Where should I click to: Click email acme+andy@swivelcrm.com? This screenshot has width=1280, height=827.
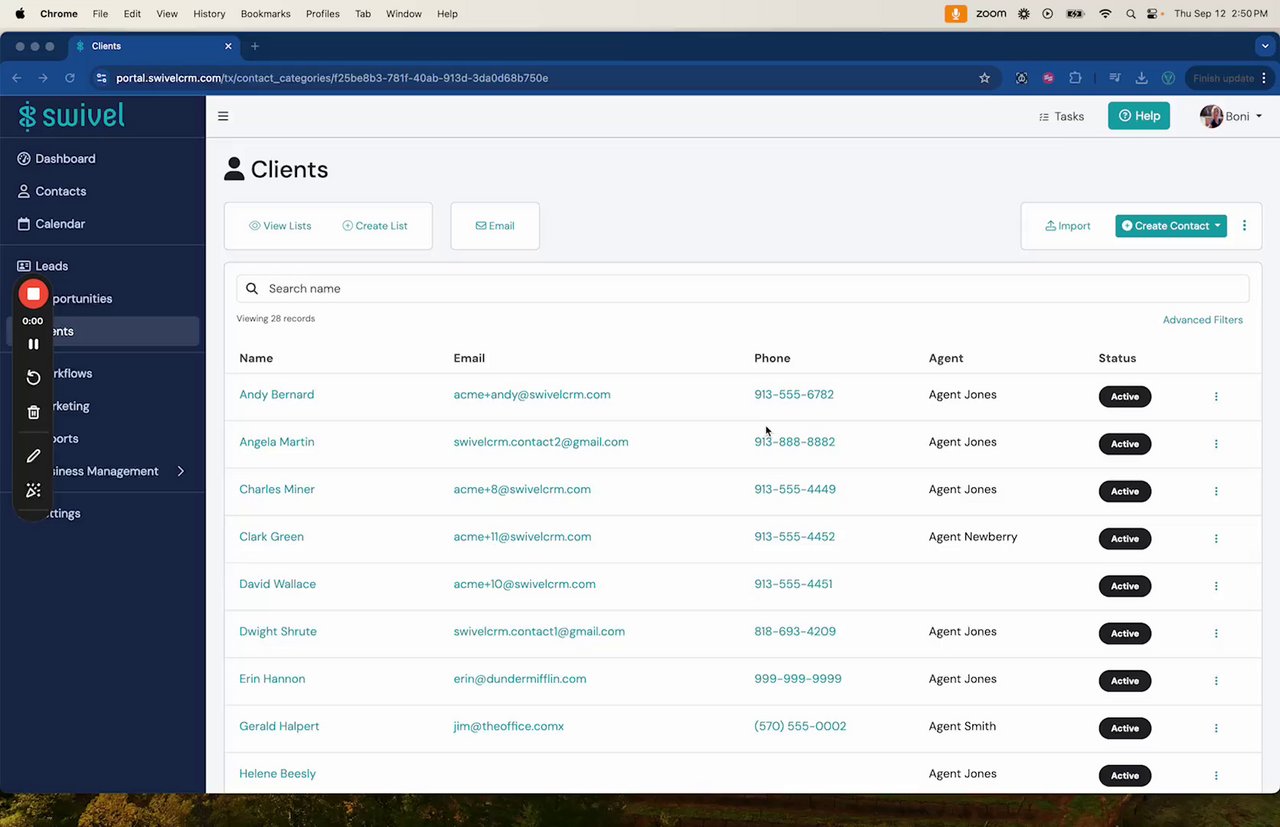click(x=532, y=395)
